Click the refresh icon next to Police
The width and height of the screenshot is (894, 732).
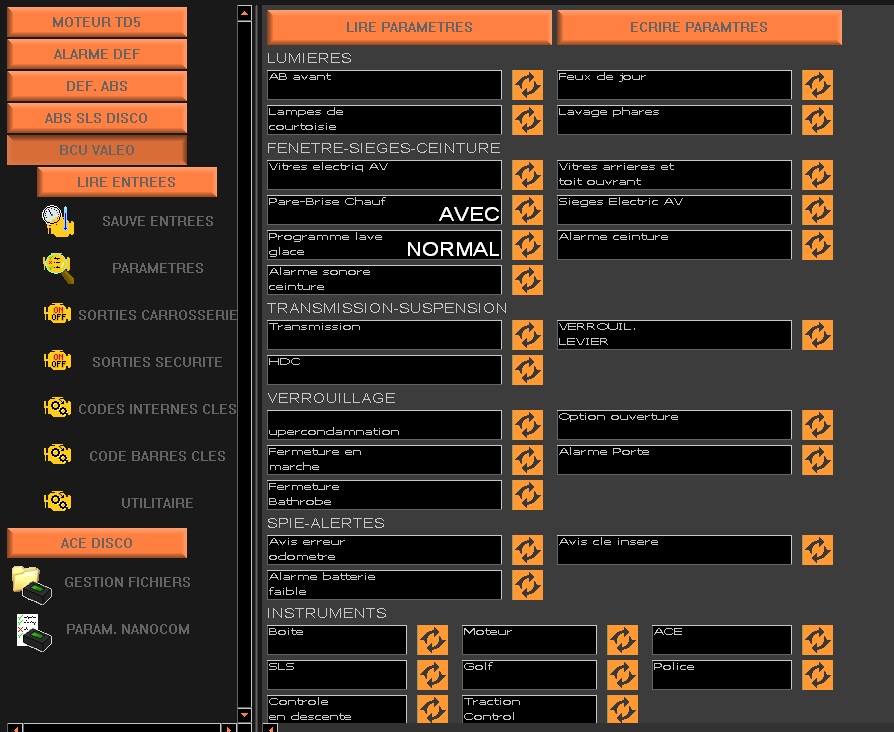coord(817,675)
